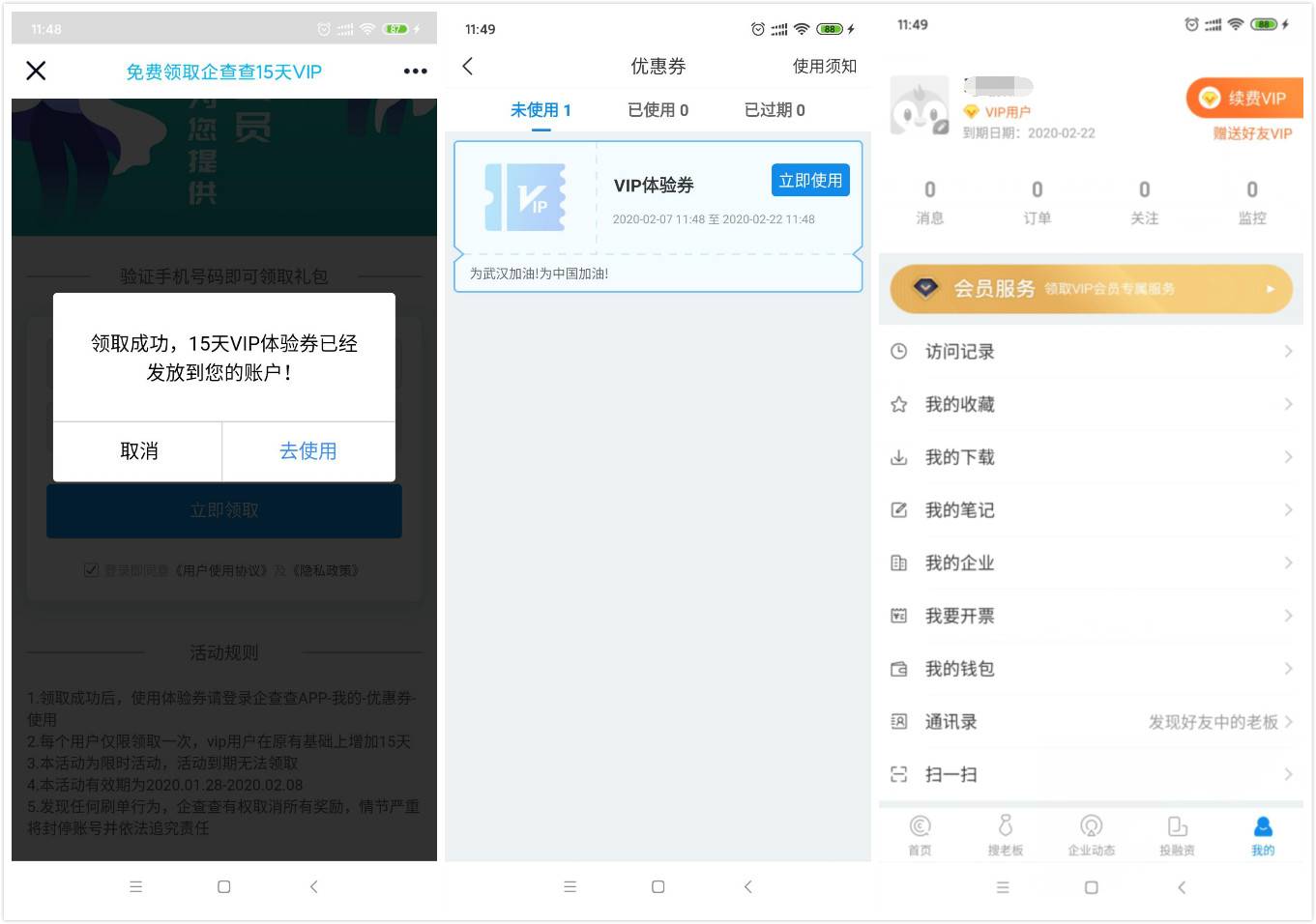Open 订单 count

[1038, 203]
